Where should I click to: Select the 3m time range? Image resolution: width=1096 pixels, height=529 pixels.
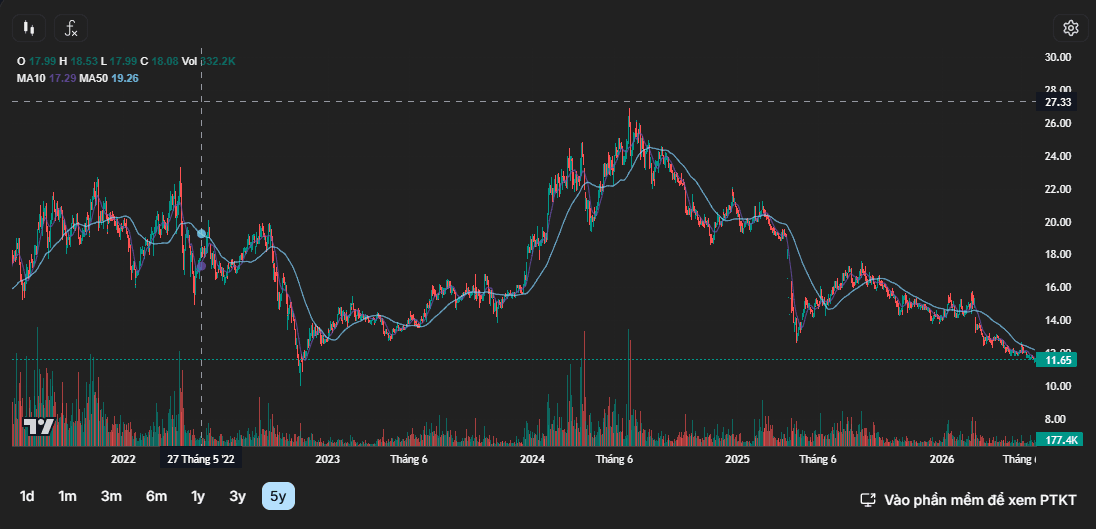coord(111,496)
